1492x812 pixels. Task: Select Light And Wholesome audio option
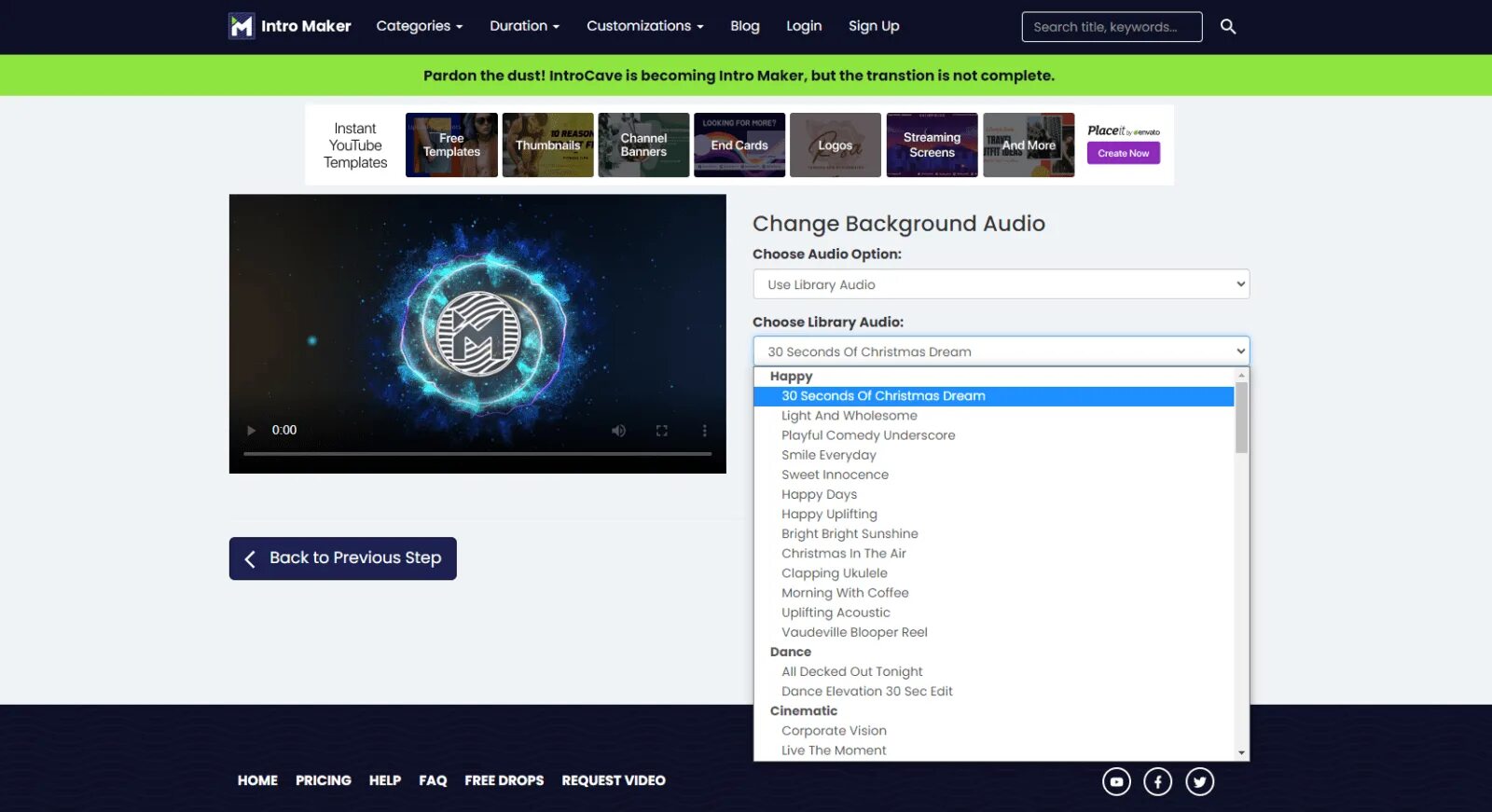994,416
